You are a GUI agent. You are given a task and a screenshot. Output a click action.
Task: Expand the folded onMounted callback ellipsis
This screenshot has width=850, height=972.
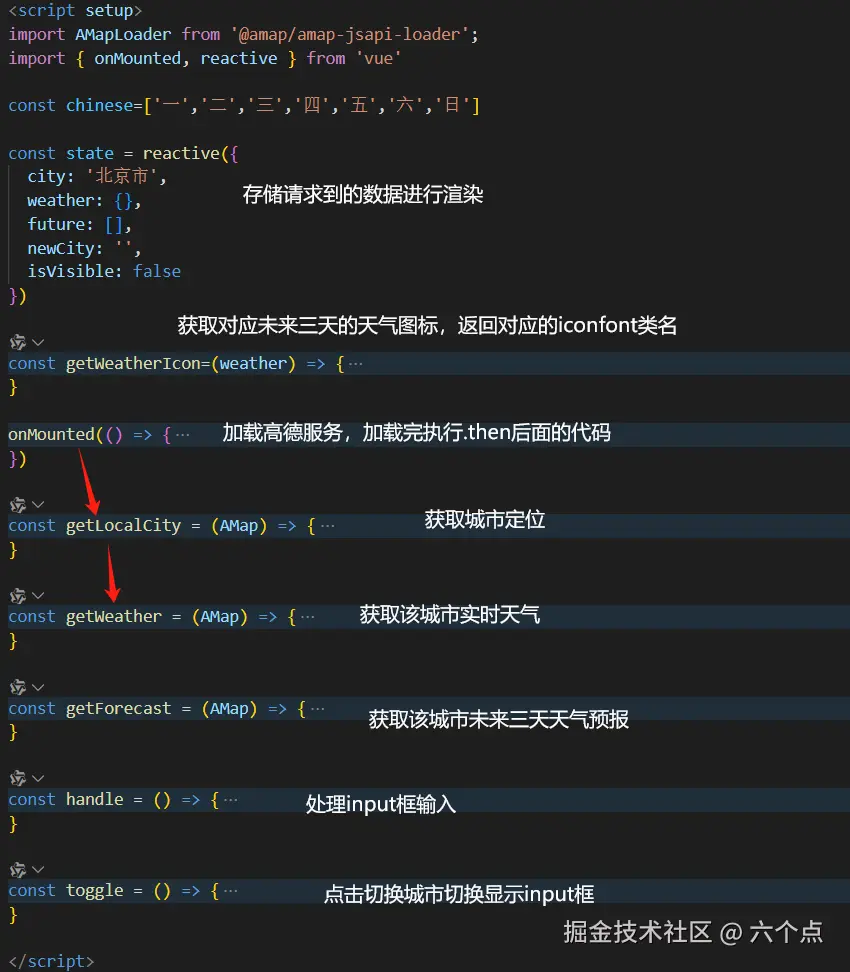click(x=182, y=435)
